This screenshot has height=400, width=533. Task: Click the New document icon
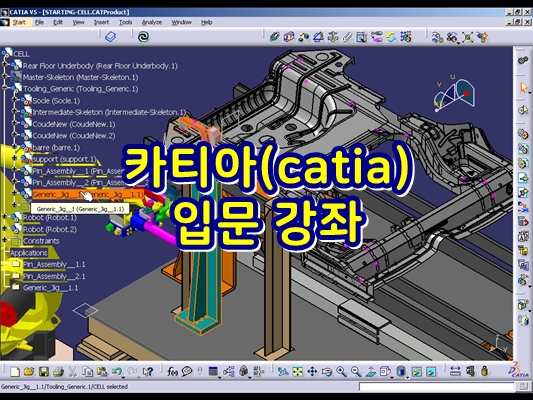click(15, 371)
